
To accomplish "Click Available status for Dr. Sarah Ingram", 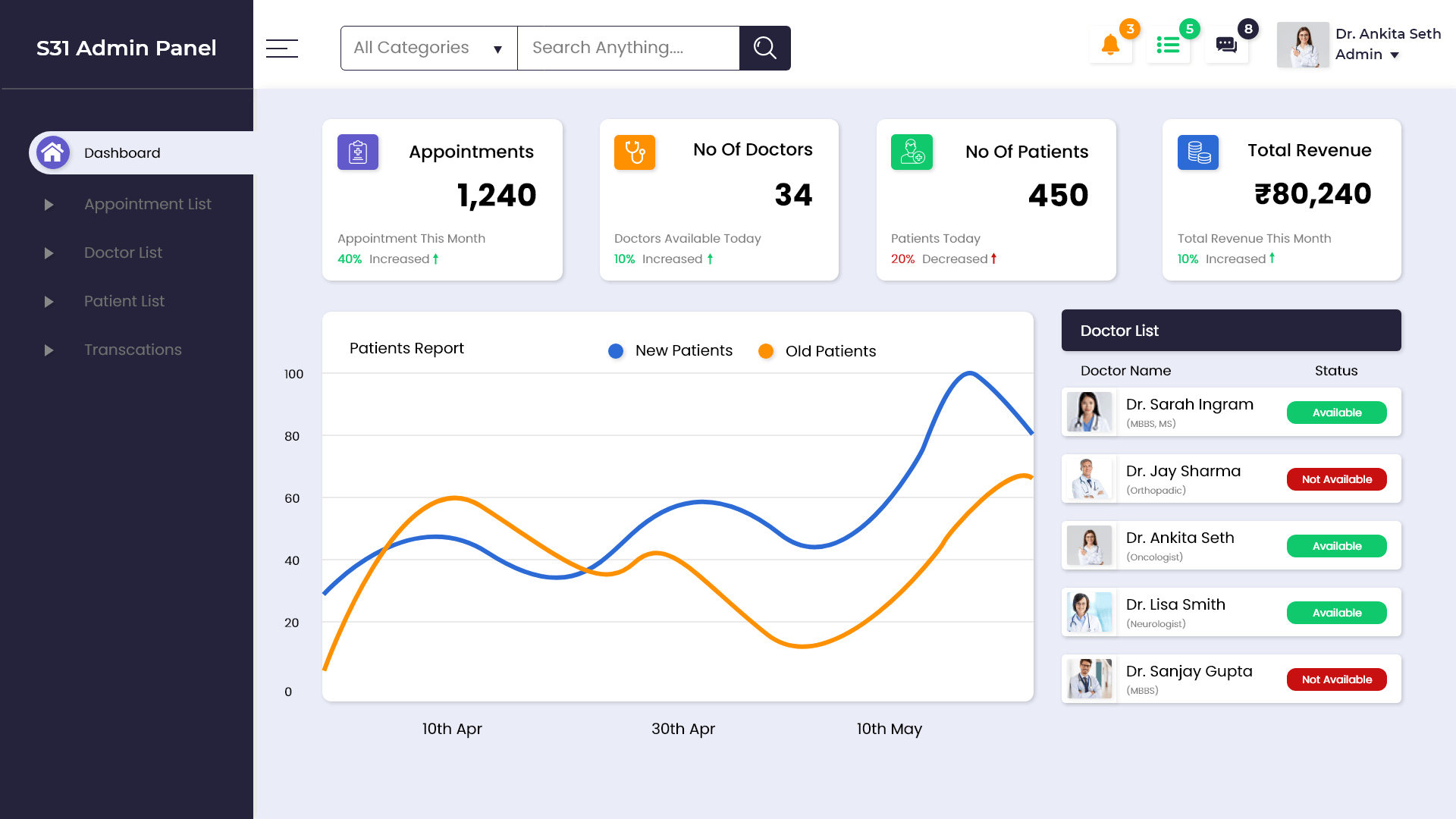I will pyautogui.click(x=1336, y=413).
